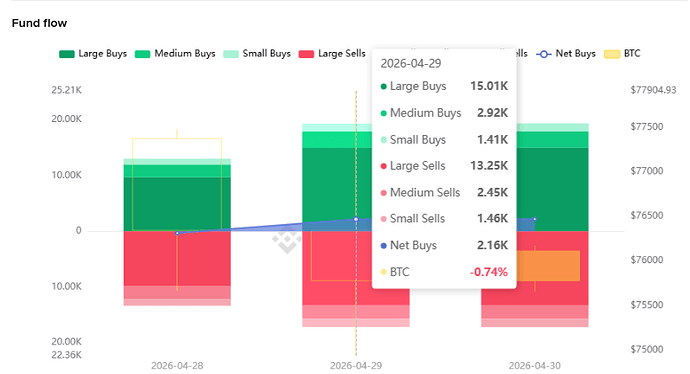Click the BTC yellow legend swatch

pyautogui.click(x=612, y=54)
